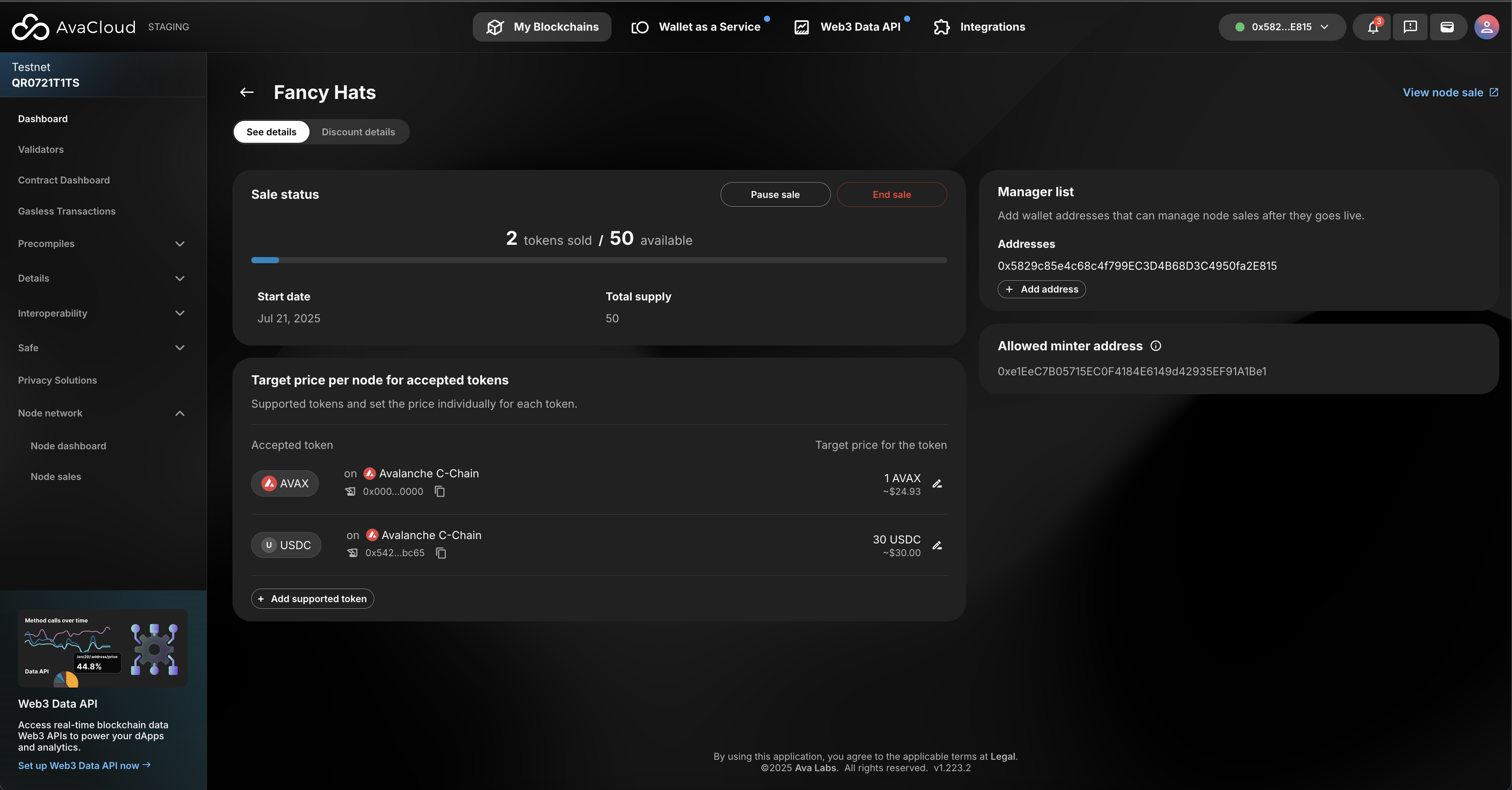Select the See details toggle
The width and height of the screenshot is (1512, 790).
point(271,132)
